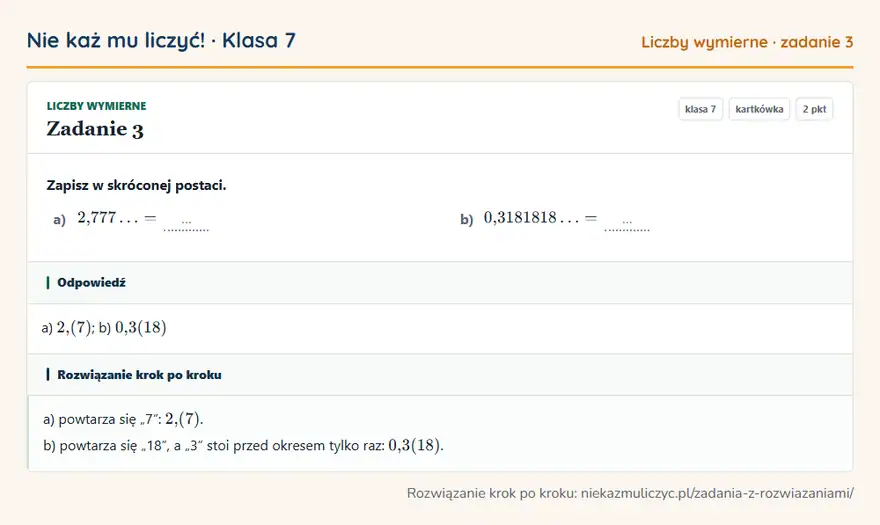Click solution step b) about repeating '18'

pos(243,445)
